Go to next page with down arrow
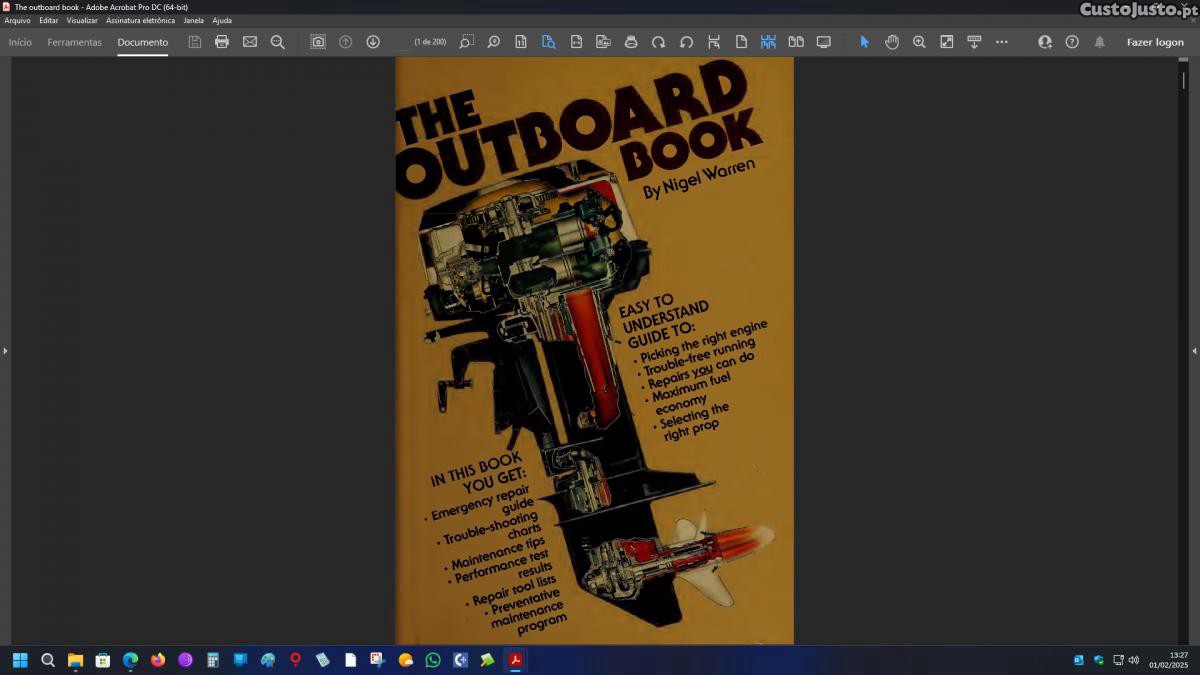This screenshot has width=1200, height=675. tap(373, 42)
